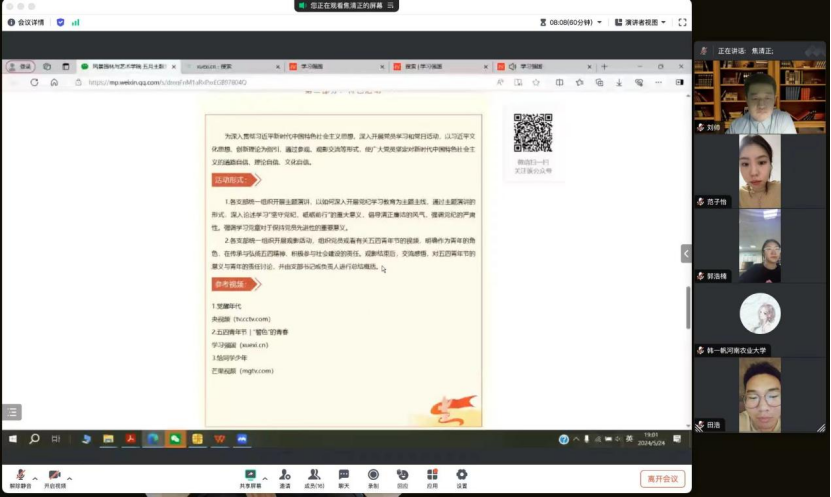The height and width of the screenshot is (497, 831).
Task: Open the meeting Settings gear icon
Action: tap(461, 475)
